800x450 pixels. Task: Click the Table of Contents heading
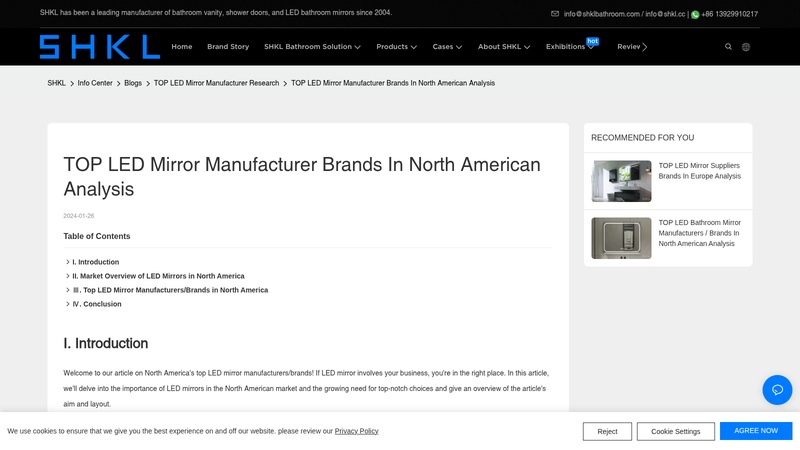click(97, 236)
